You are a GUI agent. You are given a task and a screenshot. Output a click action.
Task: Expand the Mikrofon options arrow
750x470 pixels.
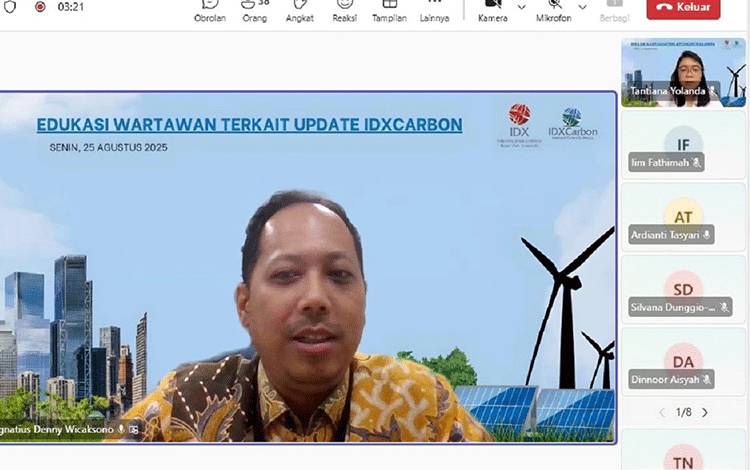coord(582,7)
